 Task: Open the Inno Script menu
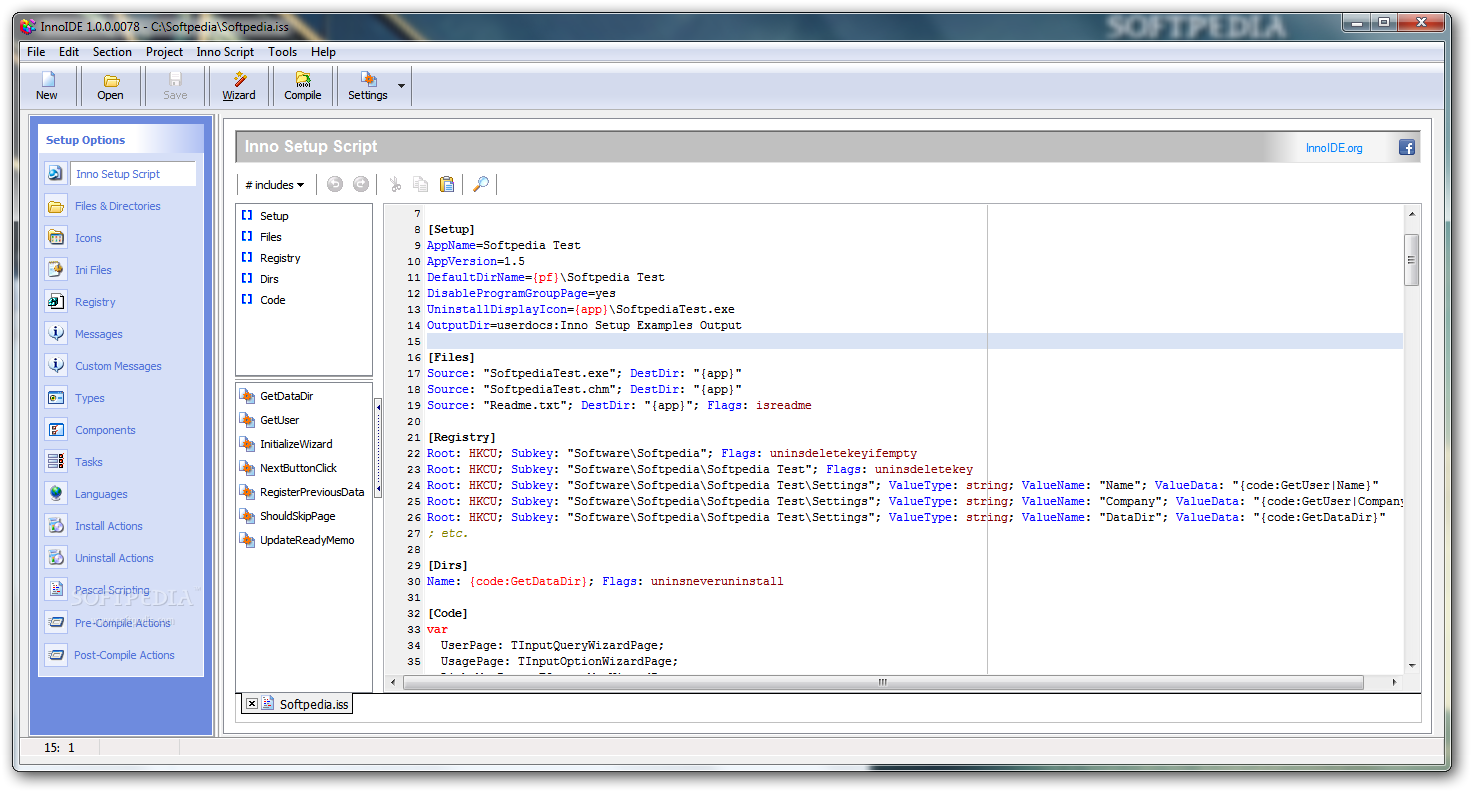tap(225, 52)
